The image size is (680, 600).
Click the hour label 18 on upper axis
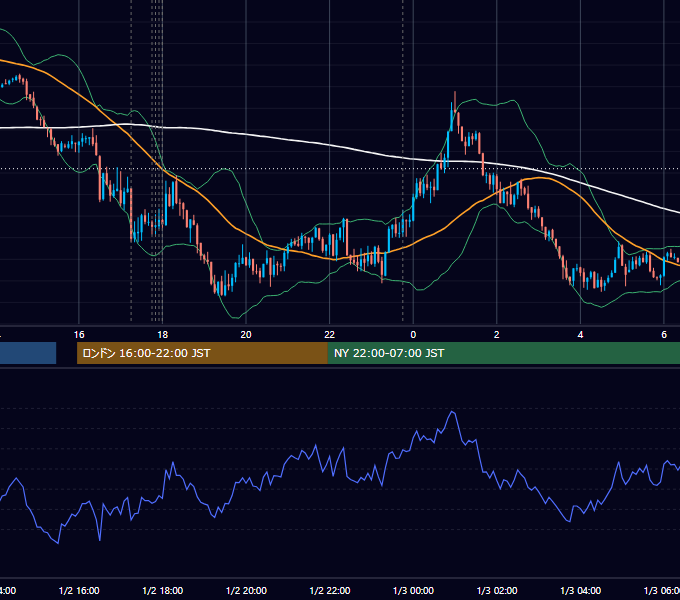point(163,335)
